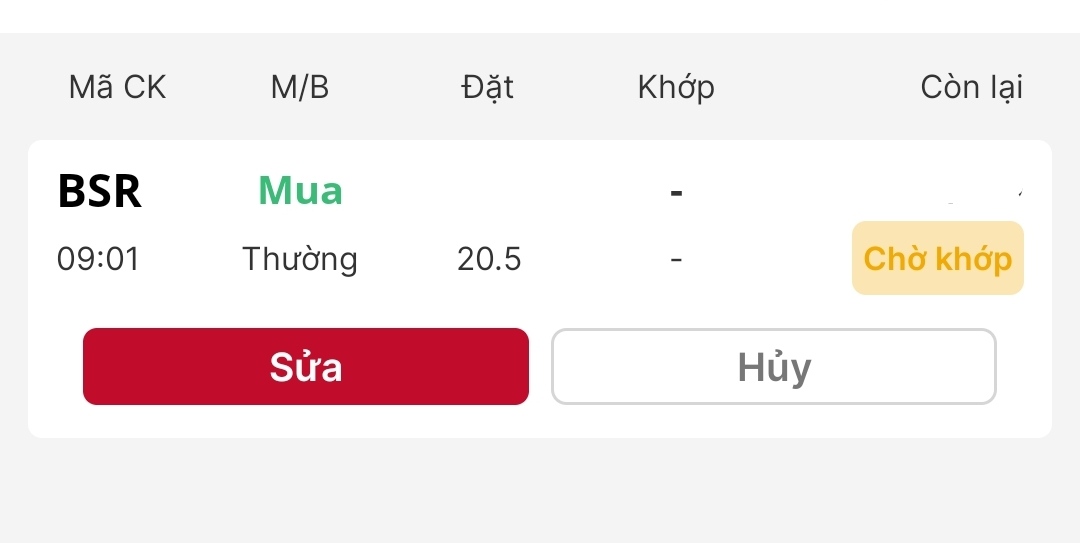Click the erased mark above Chờ khớp badge
This screenshot has width=1080, height=543.
pyautogui.click(x=985, y=192)
